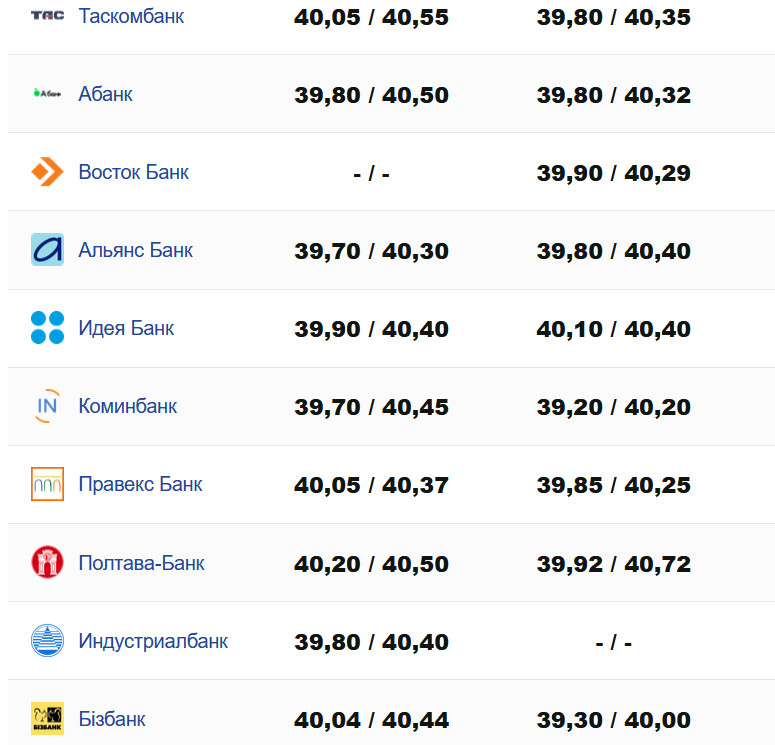Image resolution: width=775 pixels, height=745 pixels.
Task: Click the four-dot Идея Банк logo
Action: click(x=47, y=328)
